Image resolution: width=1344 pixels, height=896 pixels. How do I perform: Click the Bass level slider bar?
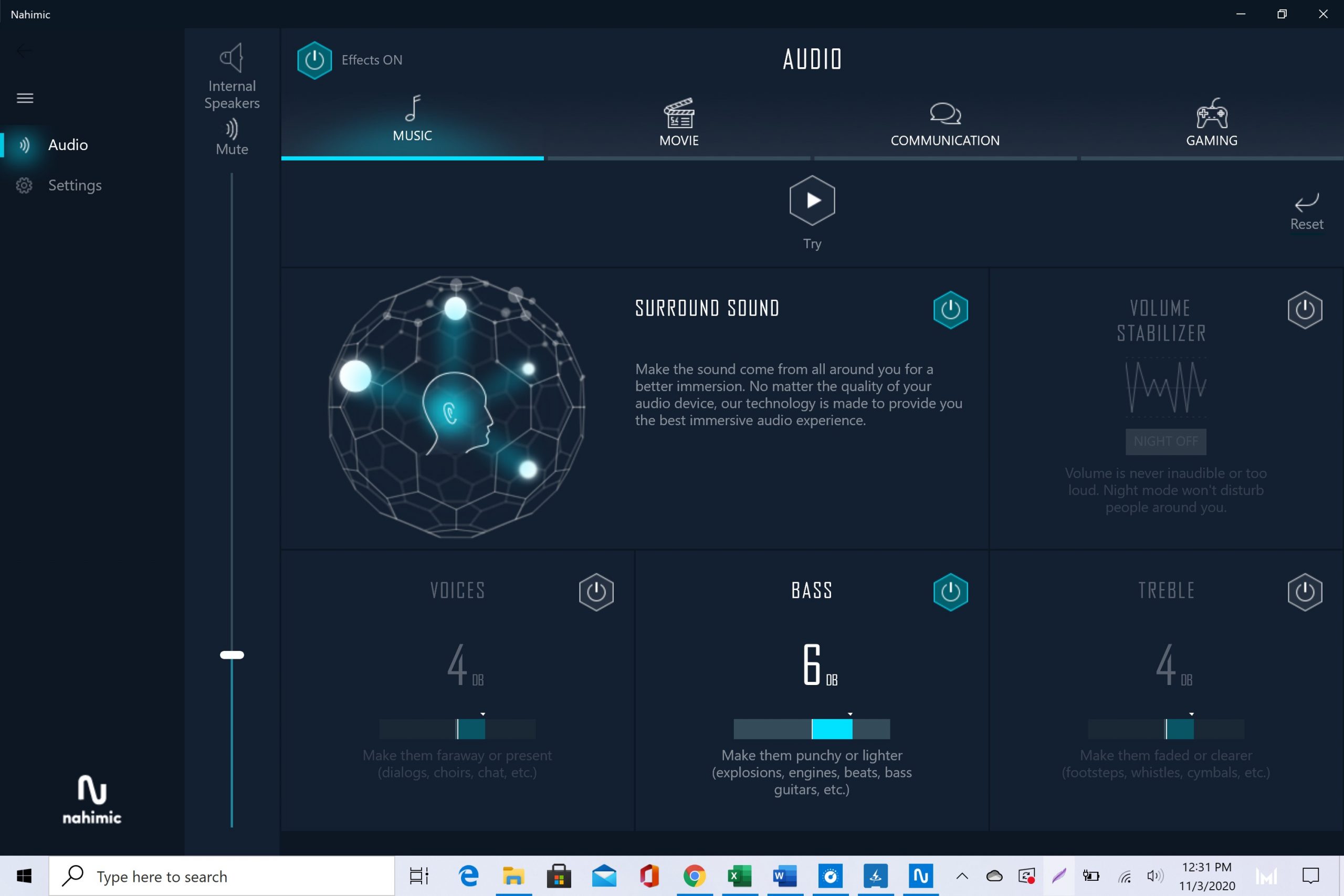(812, 729)
